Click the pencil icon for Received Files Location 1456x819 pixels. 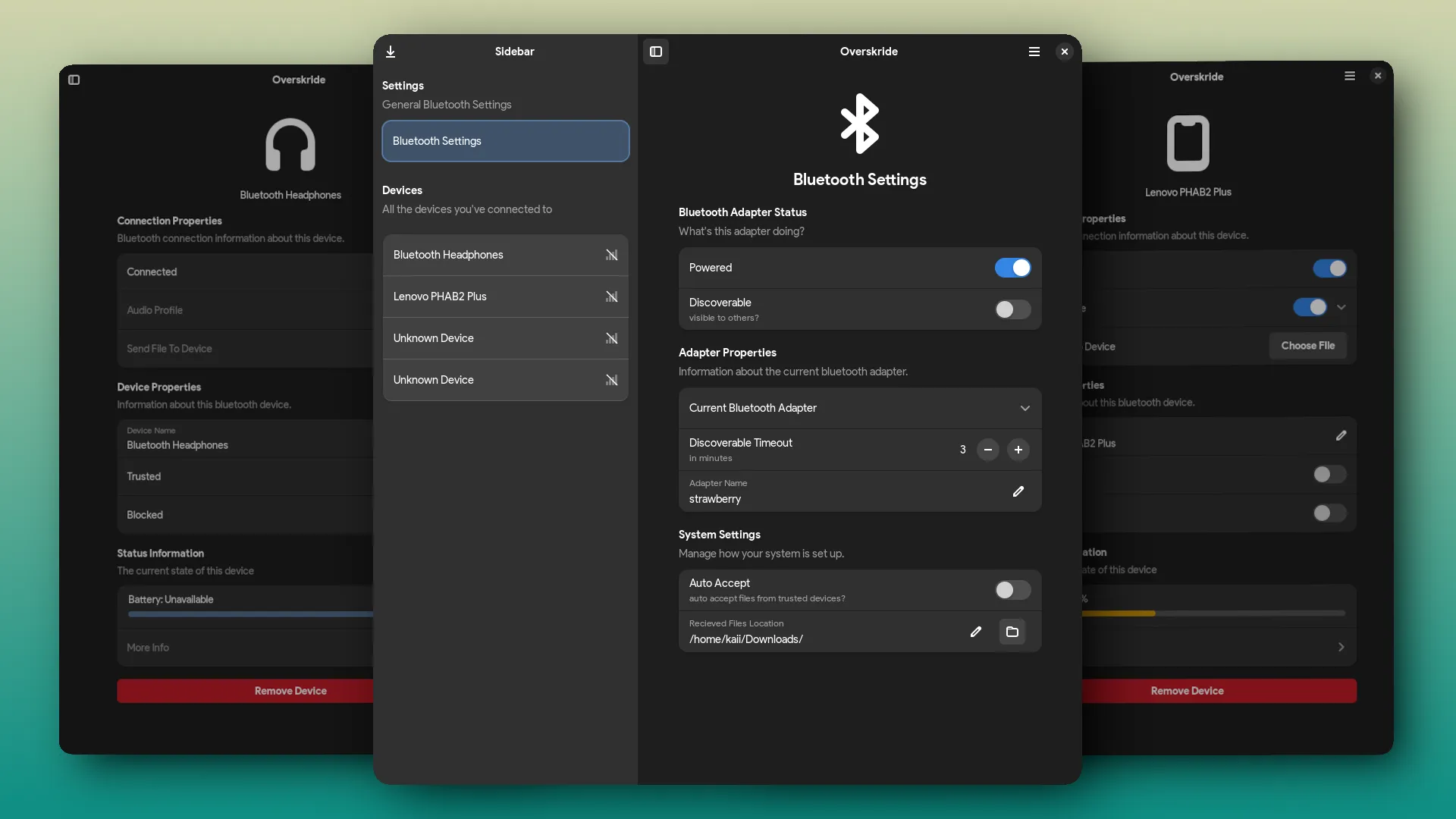click(x=975, y=632)
